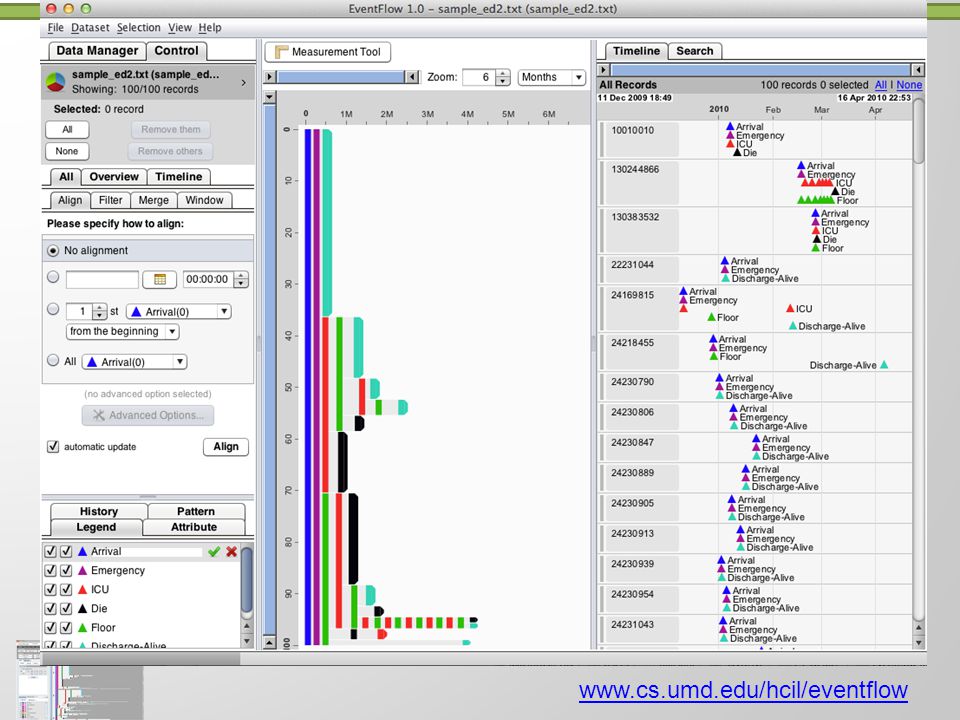The height and width of the screenshot is (720, 960).
Task: Toggle second checkbox for Emergency legend
Action: click(x=66, y=570)
